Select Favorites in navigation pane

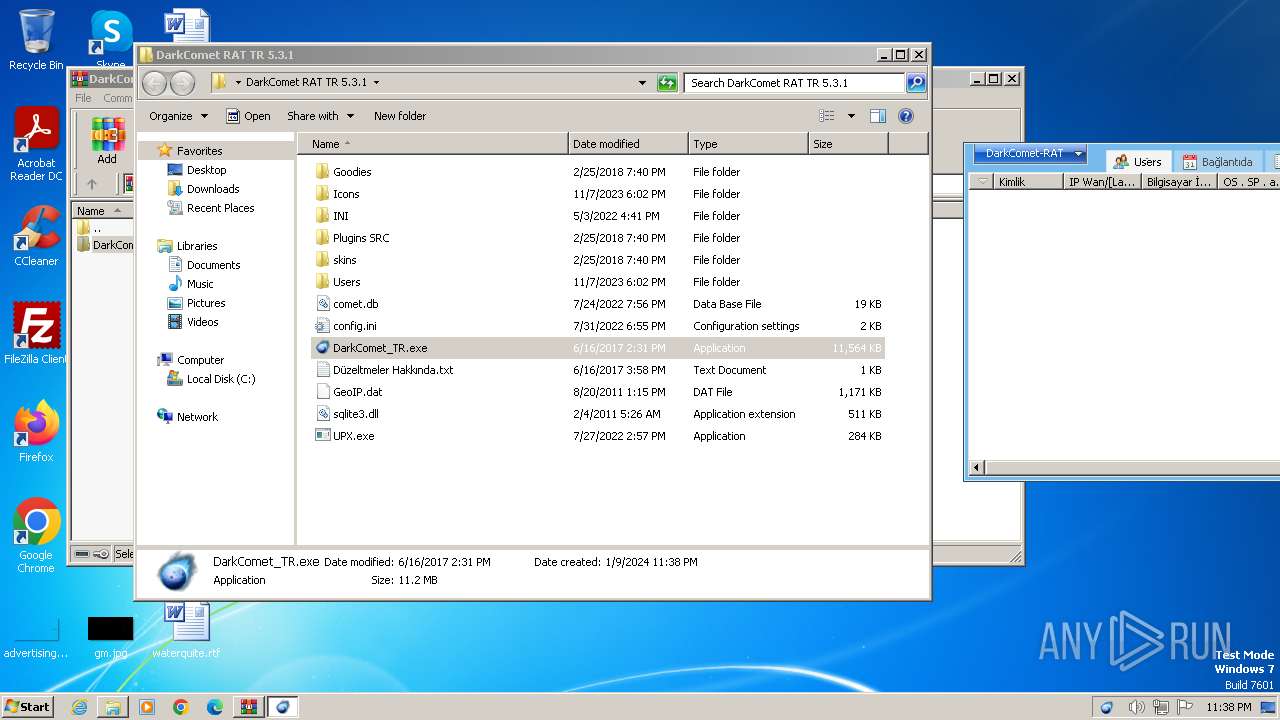coord(199,151)
